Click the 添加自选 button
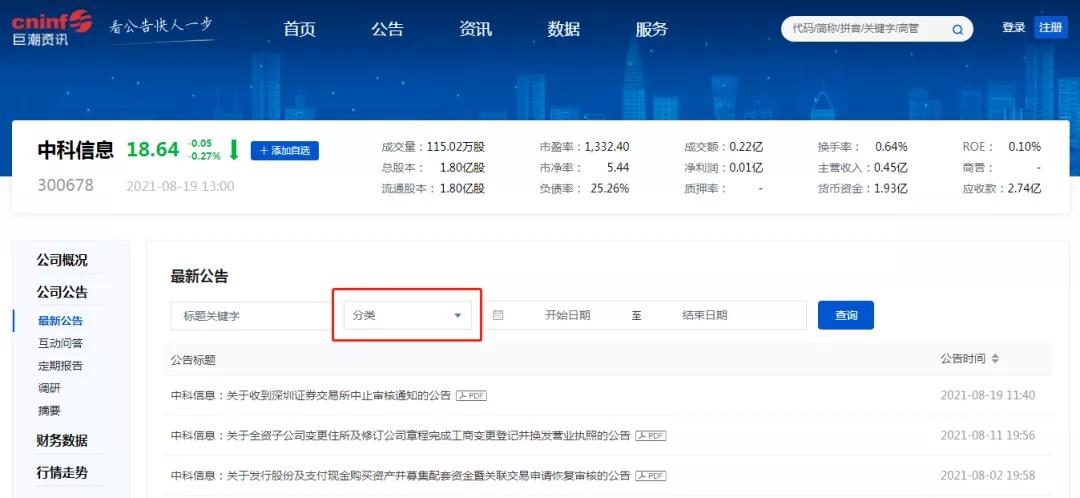This screenshot has height=498, width=1080. 284,150
